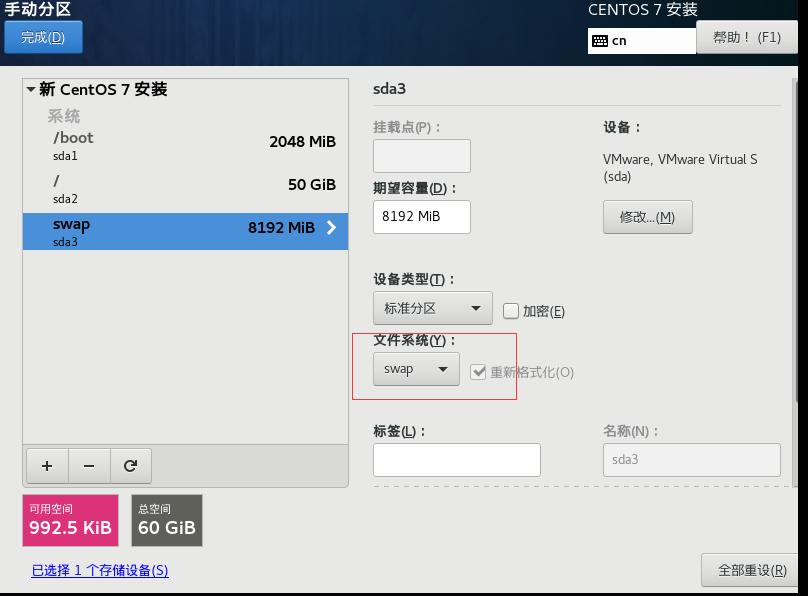Remove the selected partition with the minus icon

88,465
